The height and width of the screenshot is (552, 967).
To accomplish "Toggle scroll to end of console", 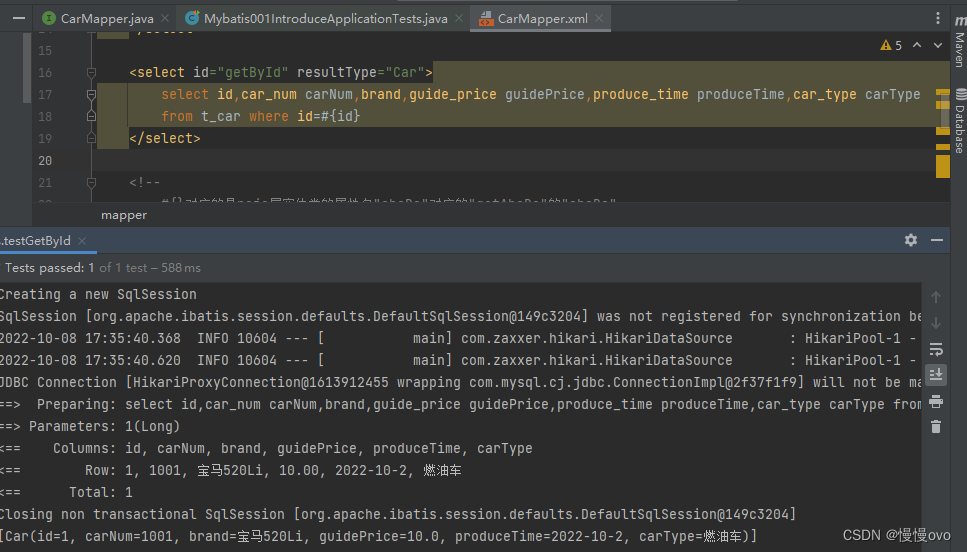I will (x=936, y=375).
